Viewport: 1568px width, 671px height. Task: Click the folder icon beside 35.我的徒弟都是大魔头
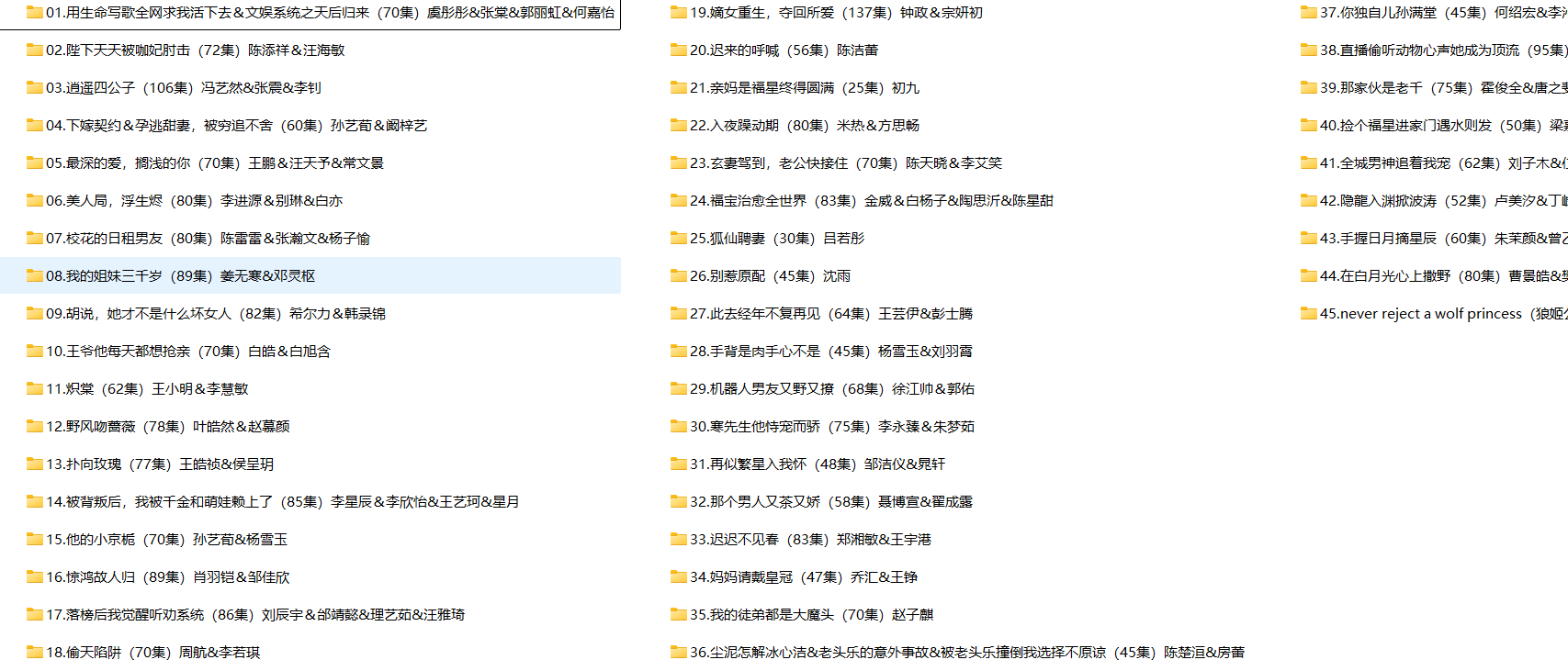pos(679,614)
